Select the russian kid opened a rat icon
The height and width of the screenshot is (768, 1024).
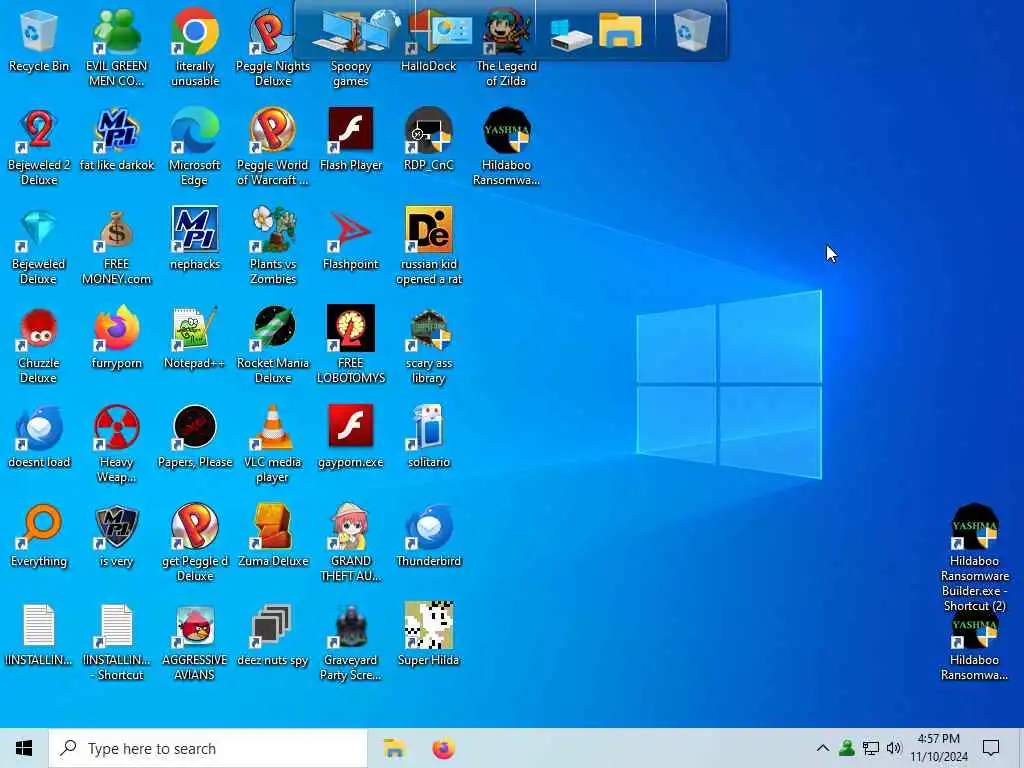pyautogui.click(x=428, y=246)
